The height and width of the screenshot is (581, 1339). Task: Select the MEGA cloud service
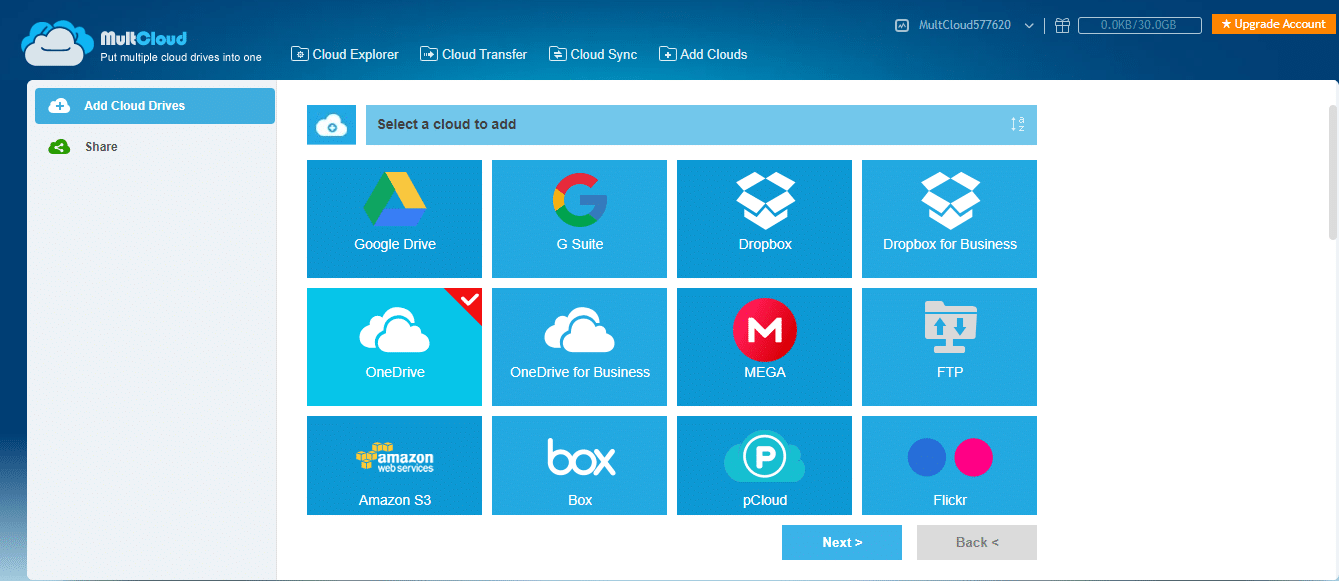pyautogui.click(x=763, y=346)
